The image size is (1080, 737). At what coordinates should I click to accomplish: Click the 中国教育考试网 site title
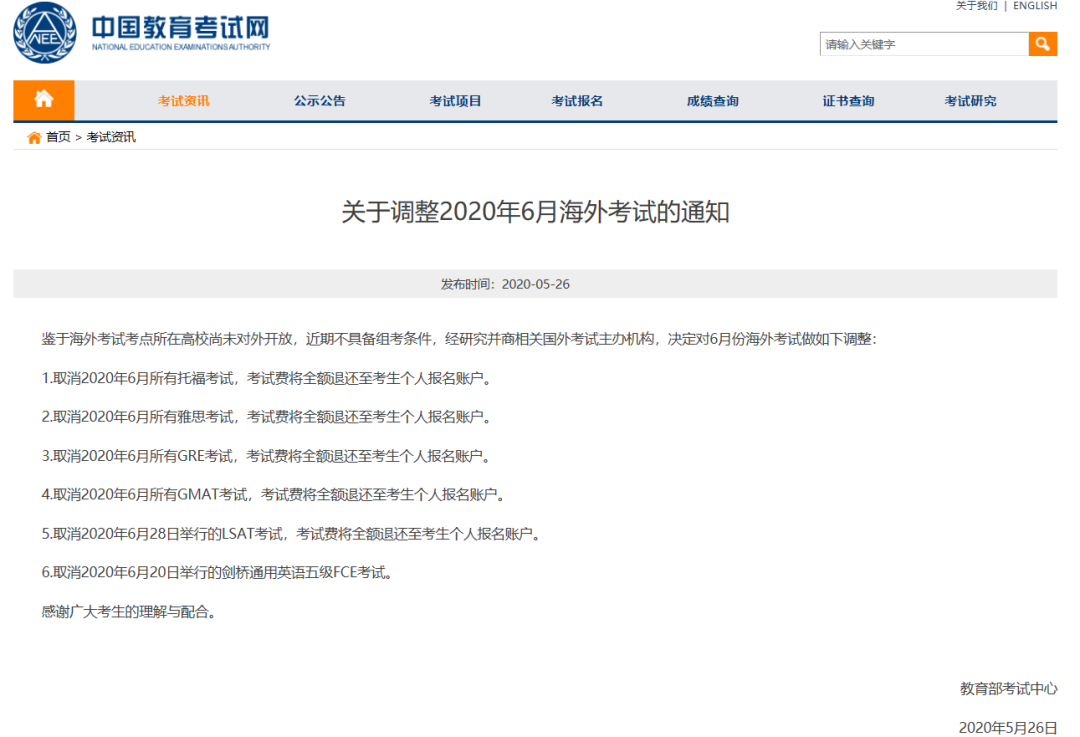(180, 28)
